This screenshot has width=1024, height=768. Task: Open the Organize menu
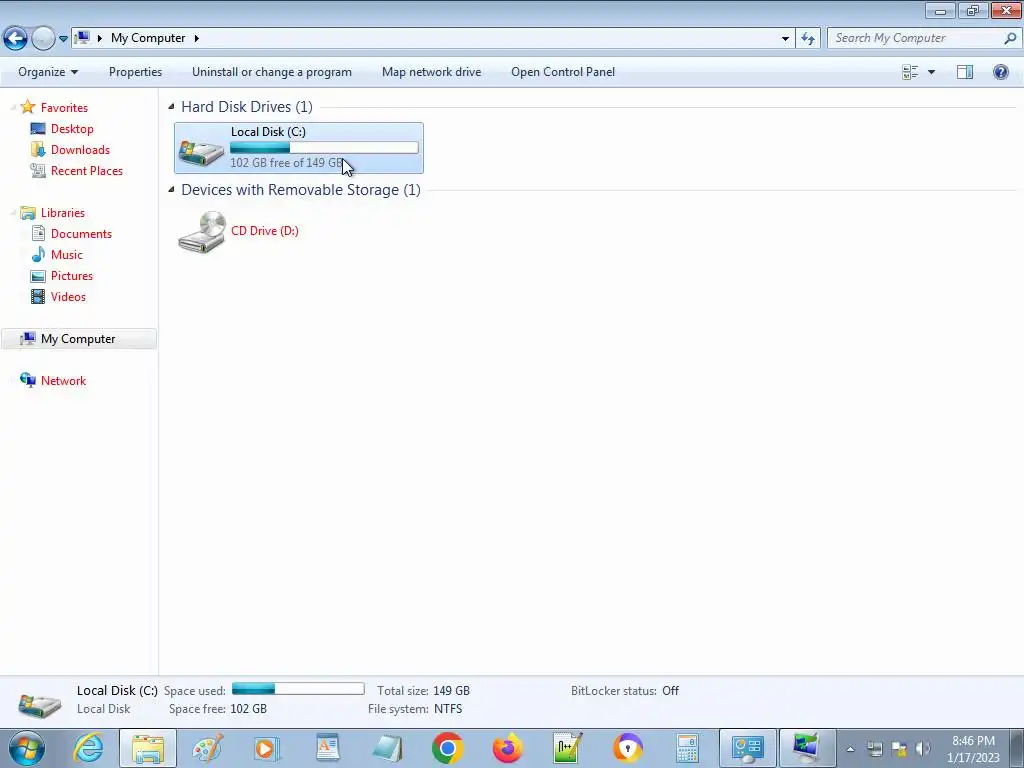48,72
